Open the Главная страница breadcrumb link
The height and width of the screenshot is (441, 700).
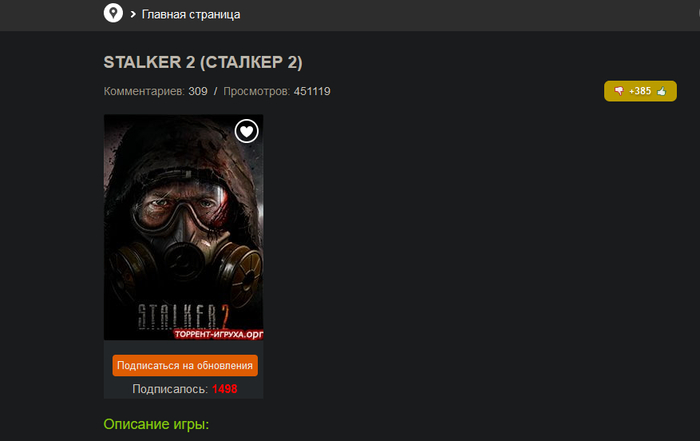(x=191, y=14)
